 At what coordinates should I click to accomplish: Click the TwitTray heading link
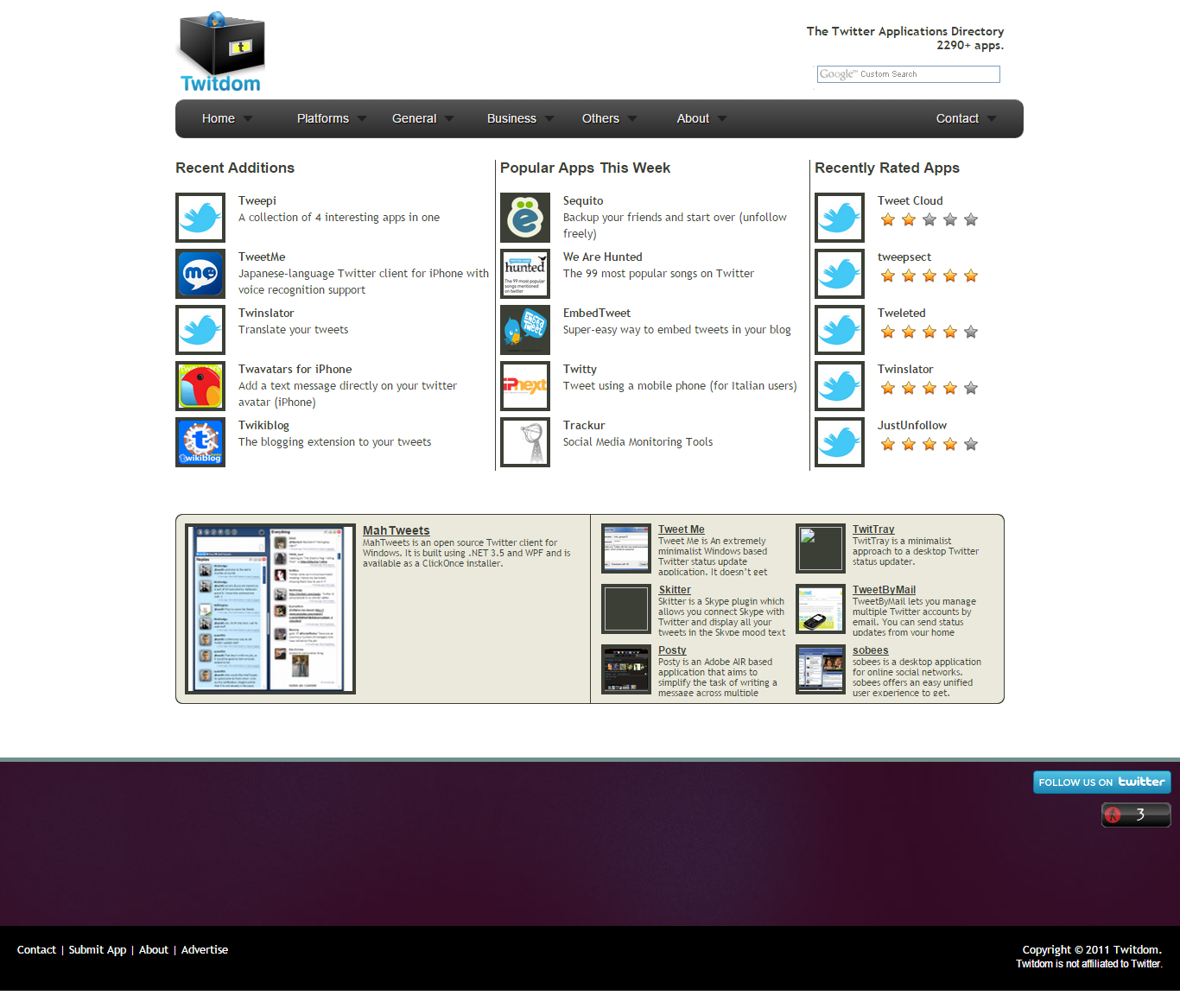click(873, 529)
